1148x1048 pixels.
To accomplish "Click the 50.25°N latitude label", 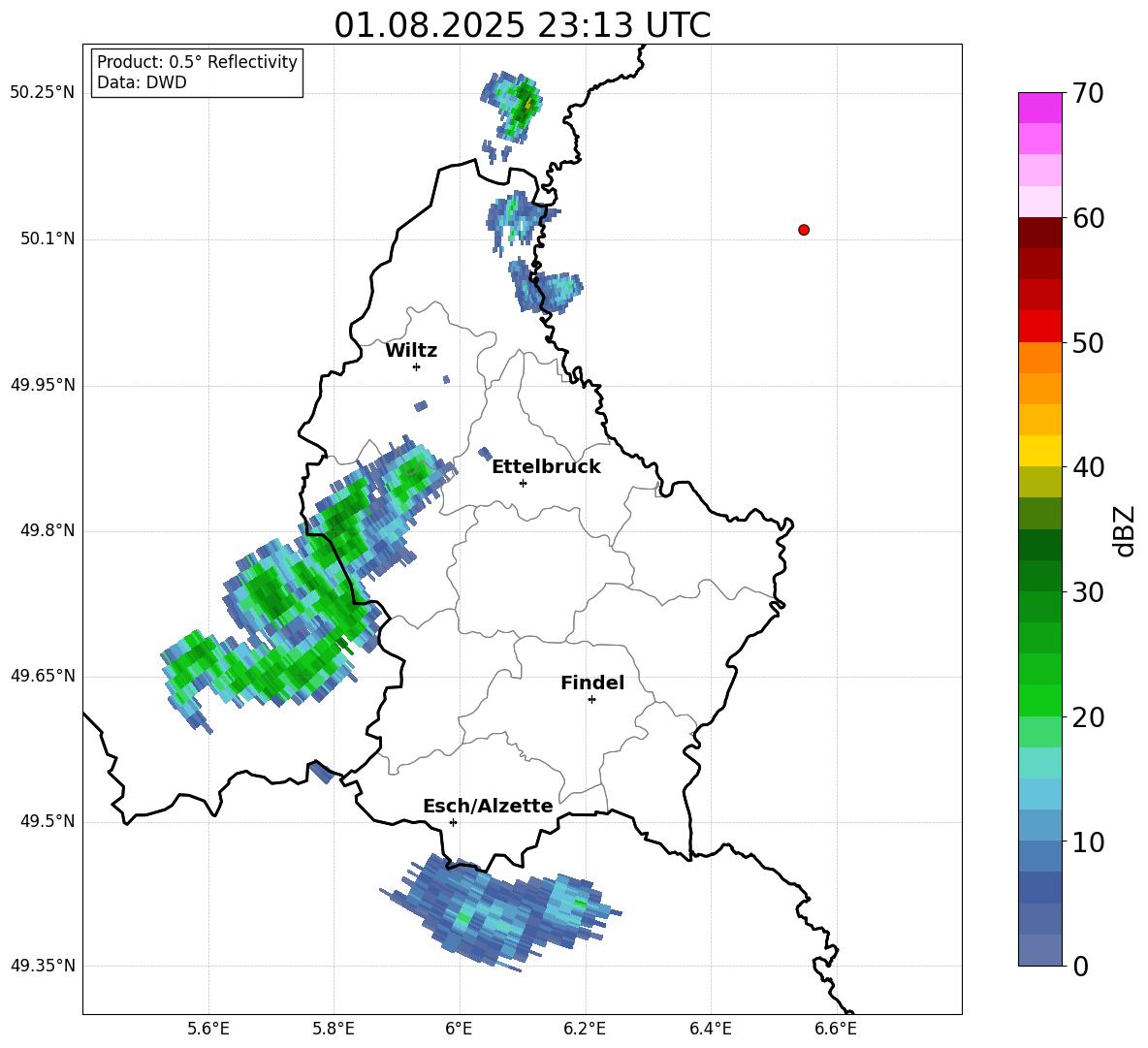I will 43,93.
